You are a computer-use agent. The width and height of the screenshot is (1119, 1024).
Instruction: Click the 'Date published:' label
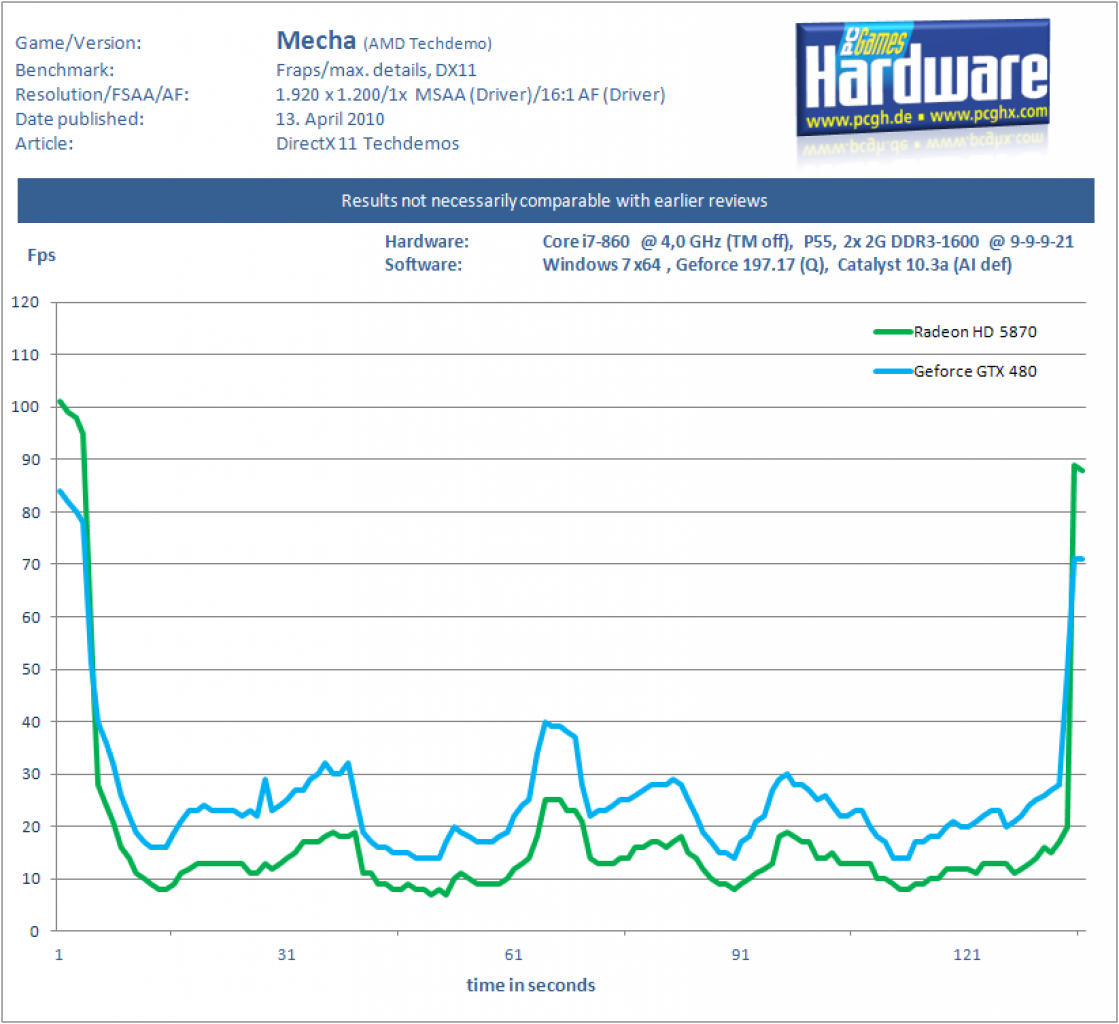[x=79, y=119]
